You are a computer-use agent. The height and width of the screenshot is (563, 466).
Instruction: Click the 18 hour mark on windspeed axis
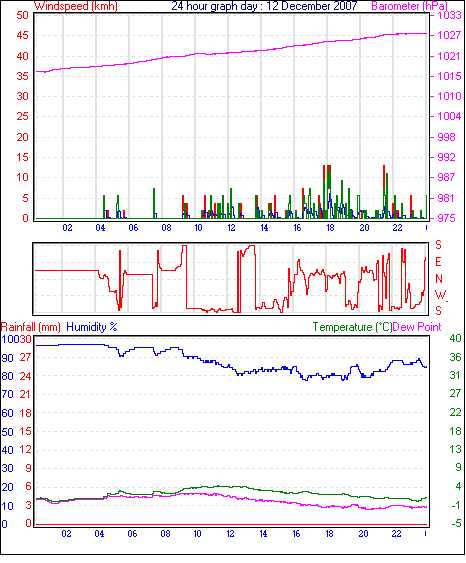(x=330, y=228)
